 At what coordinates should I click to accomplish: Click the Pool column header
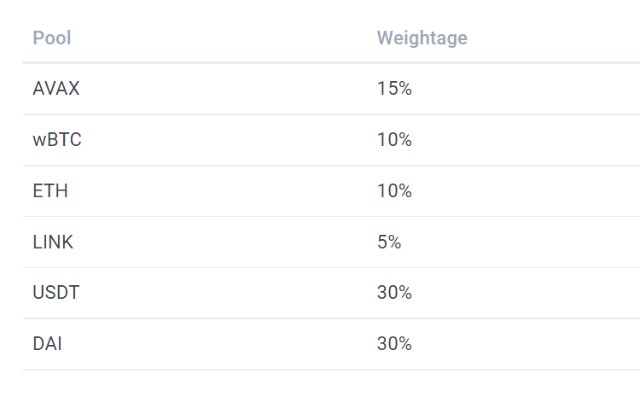tap(52, 38)
